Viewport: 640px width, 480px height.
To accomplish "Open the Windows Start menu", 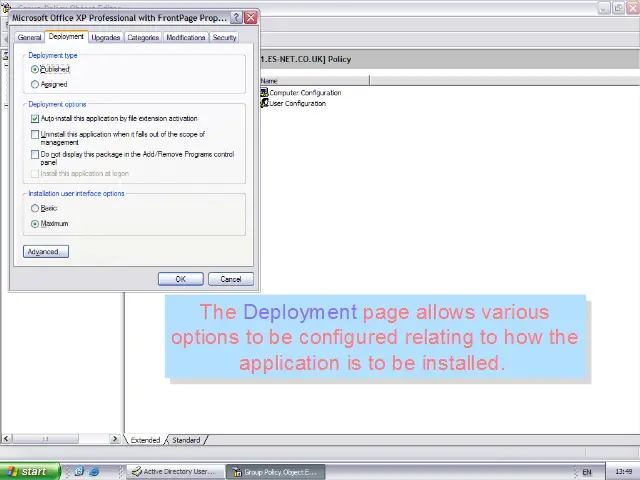I will click(30, 471).
